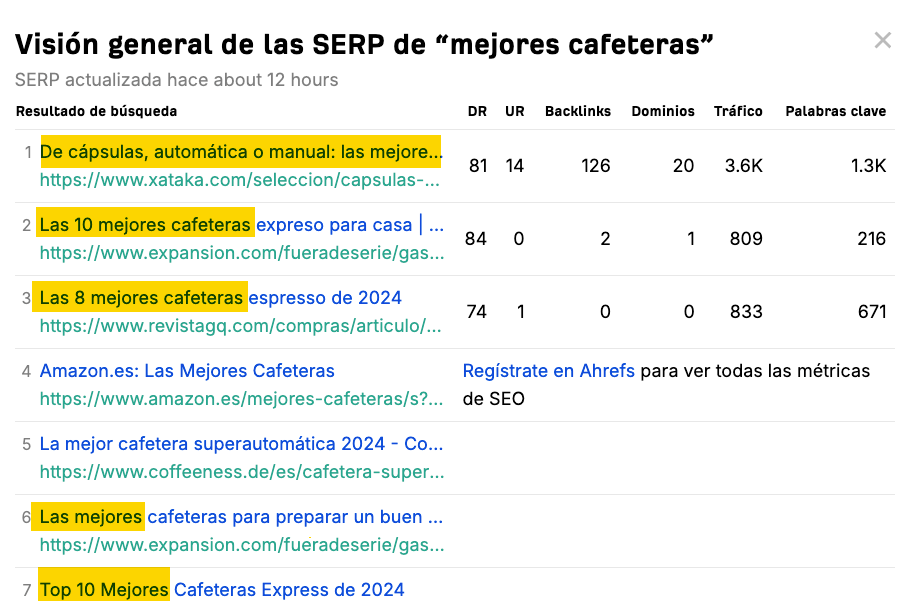Image resolution: width=911 pixels, height=603 pixels.
Task: Open 'Amazon.es: Las Mejores Cafeteras' result
Action: tap(186, 370)
